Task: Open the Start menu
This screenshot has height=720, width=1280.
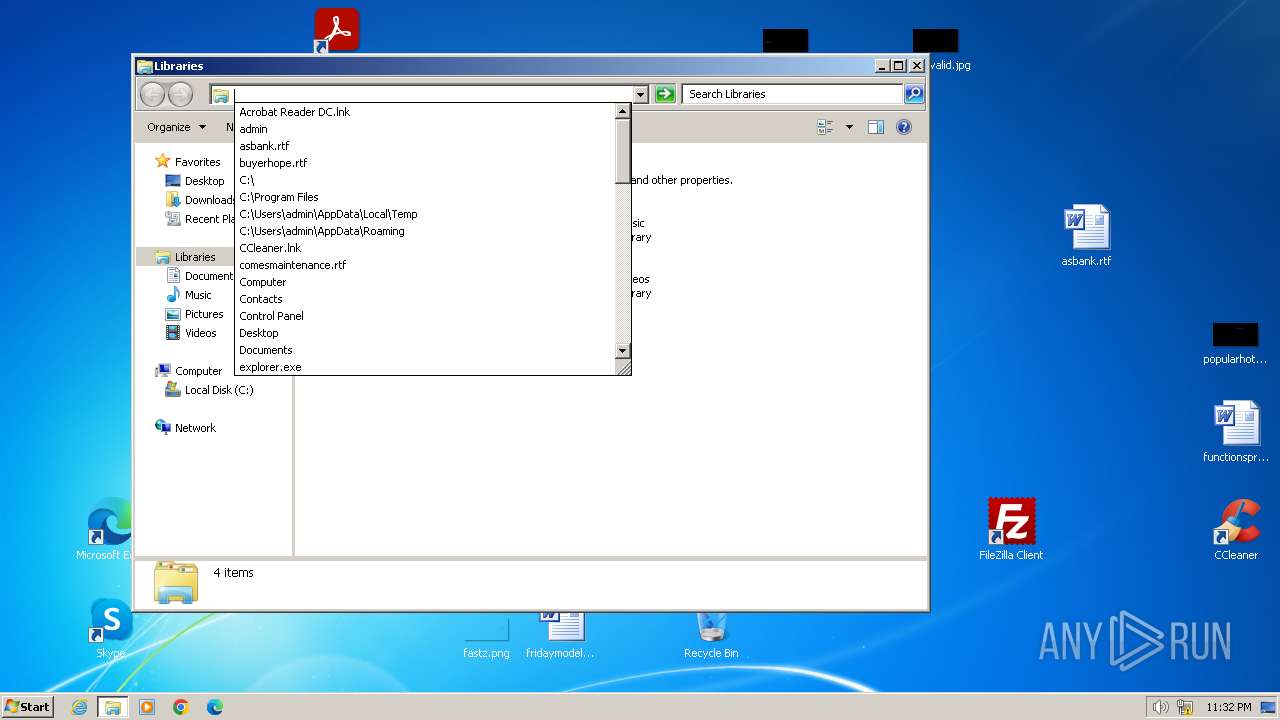Action: tap(28, 707)
